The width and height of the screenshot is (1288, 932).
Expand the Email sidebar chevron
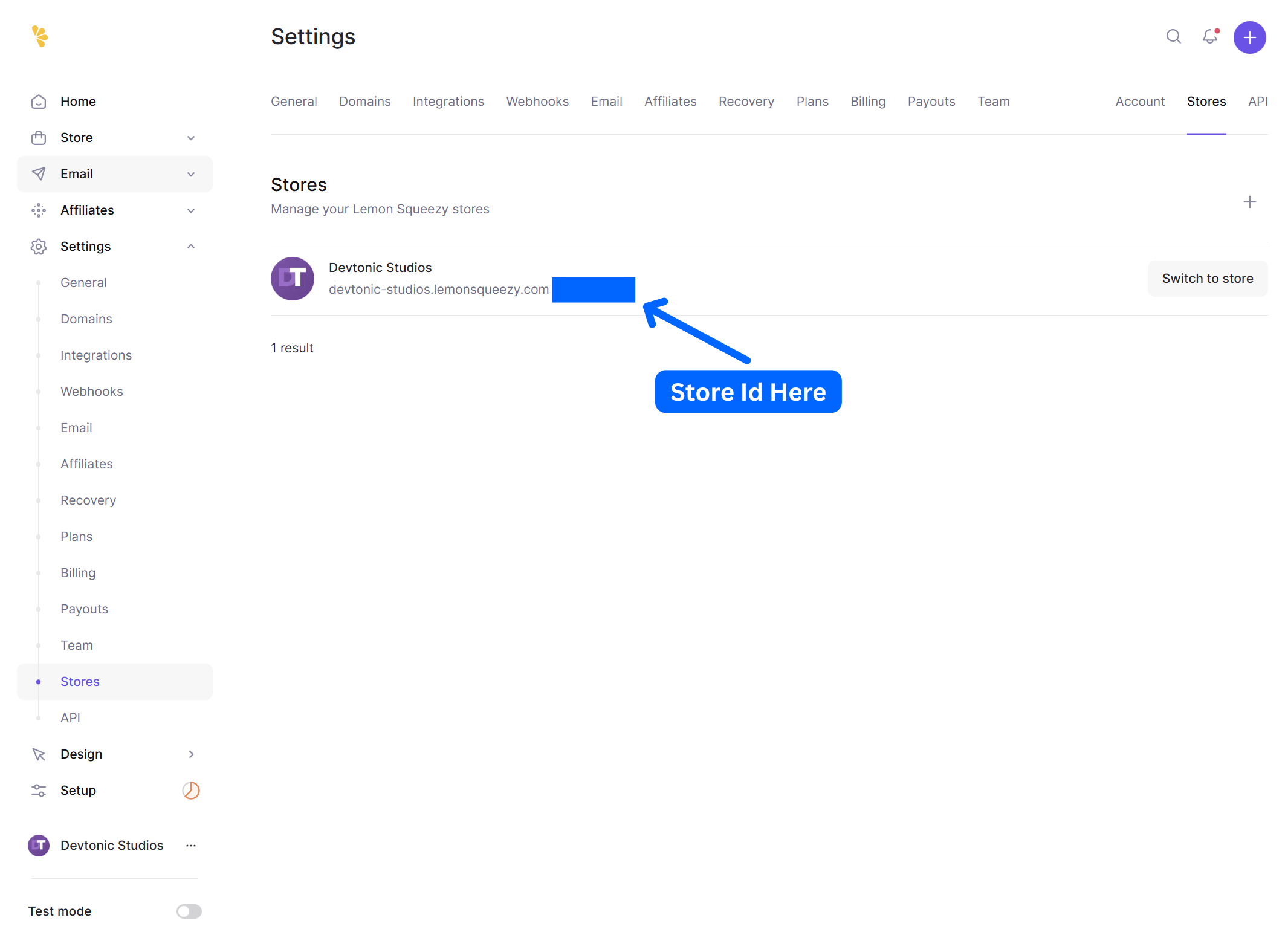tap(191, 174)
